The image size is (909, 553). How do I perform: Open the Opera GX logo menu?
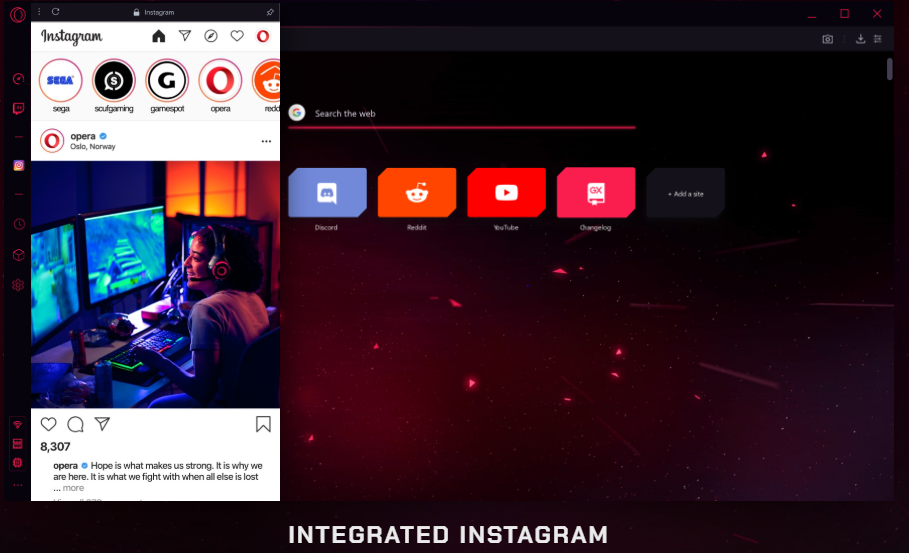tap(17, 14)
